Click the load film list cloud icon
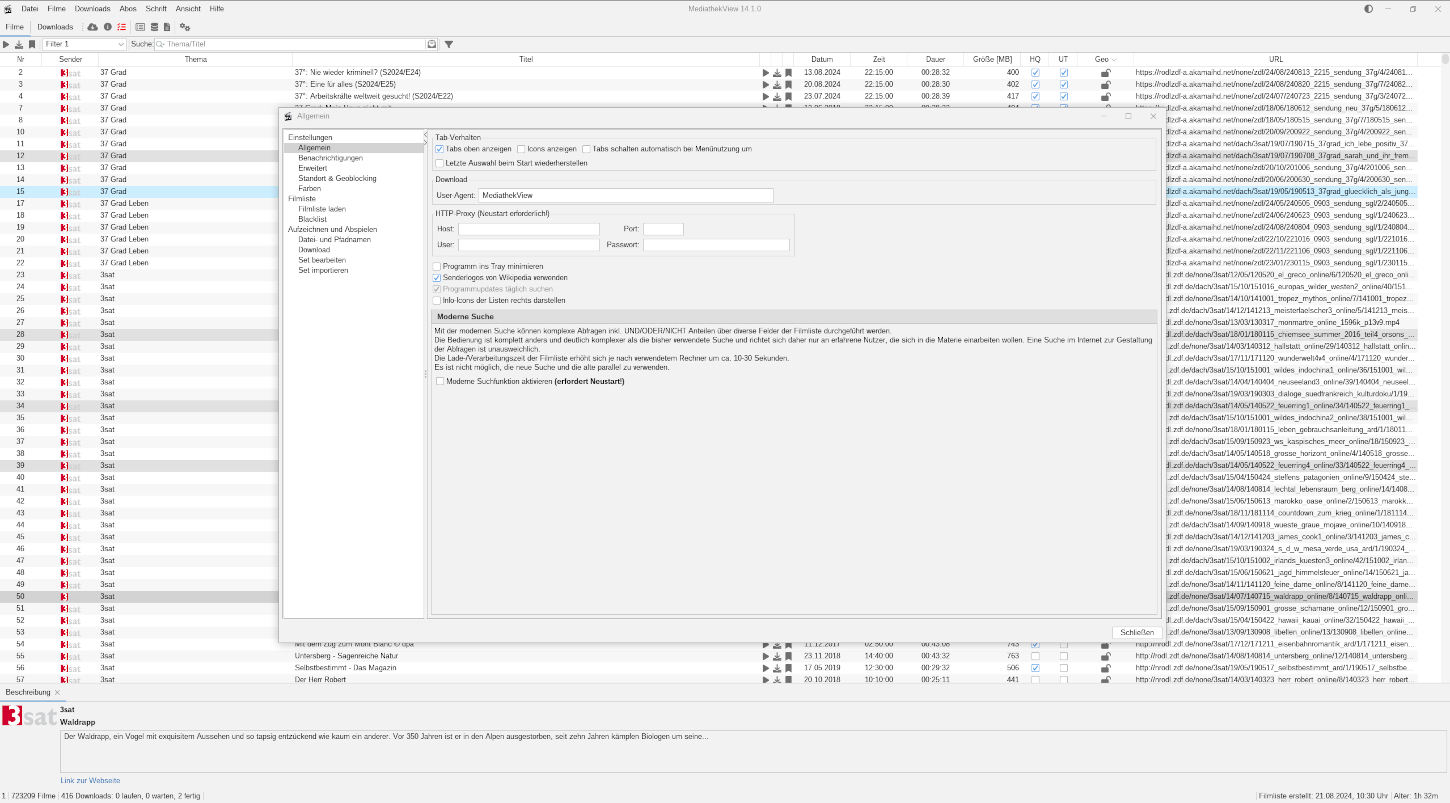Viewport: 1450px width, 803px height. [x=93, y=27]
